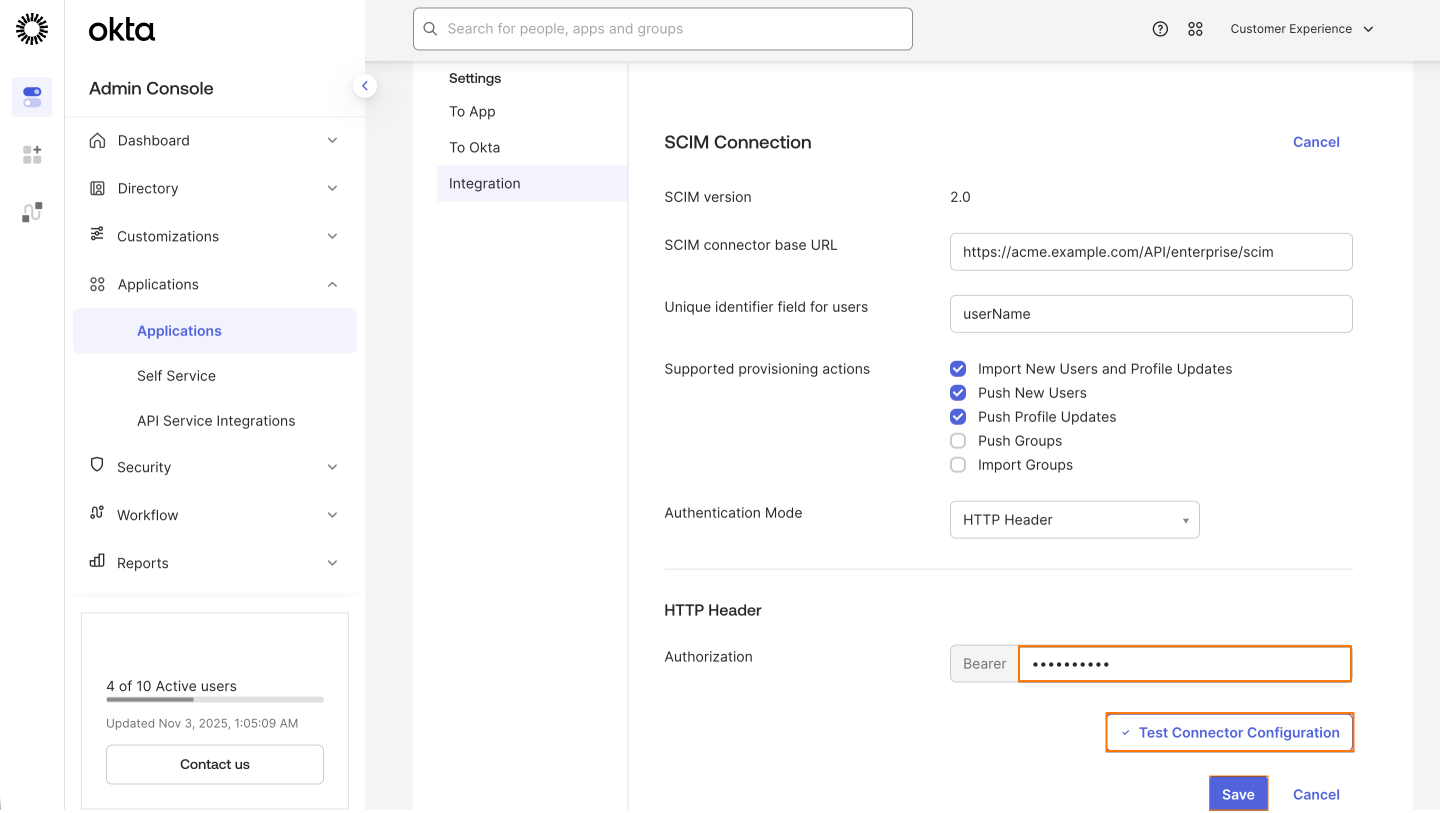
Task: Enable the Push Groups checkbox
Action: pyautogui.click(x=958, y=440)
